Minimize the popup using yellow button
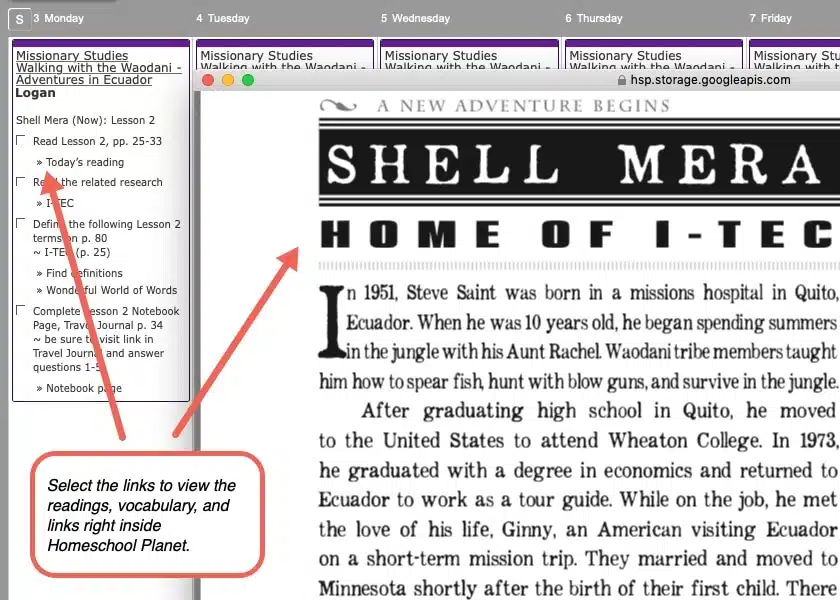Image resolution: width=840 pixels, height=600 pixels. (228, 80)
